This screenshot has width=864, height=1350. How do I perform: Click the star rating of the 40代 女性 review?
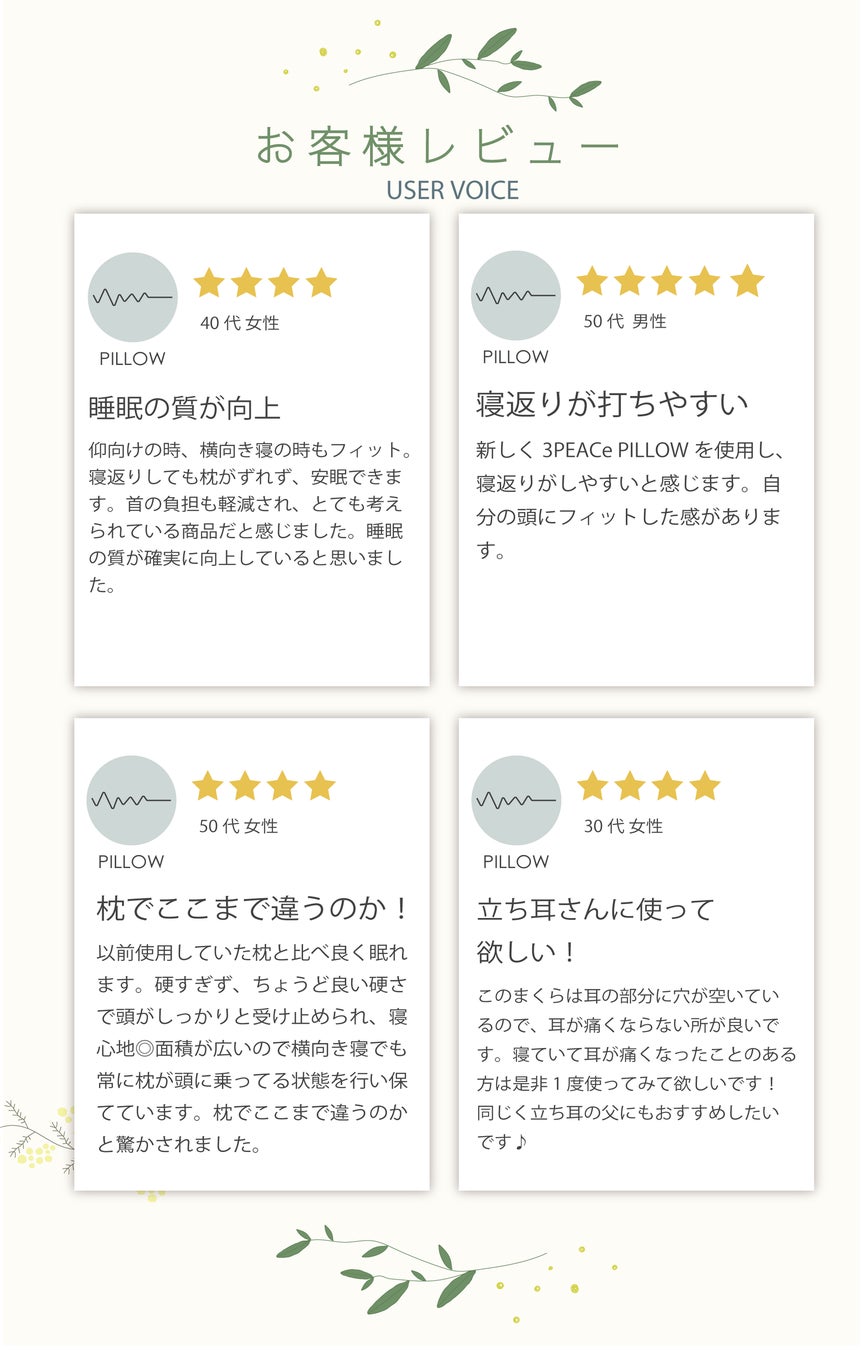point(265,283)
